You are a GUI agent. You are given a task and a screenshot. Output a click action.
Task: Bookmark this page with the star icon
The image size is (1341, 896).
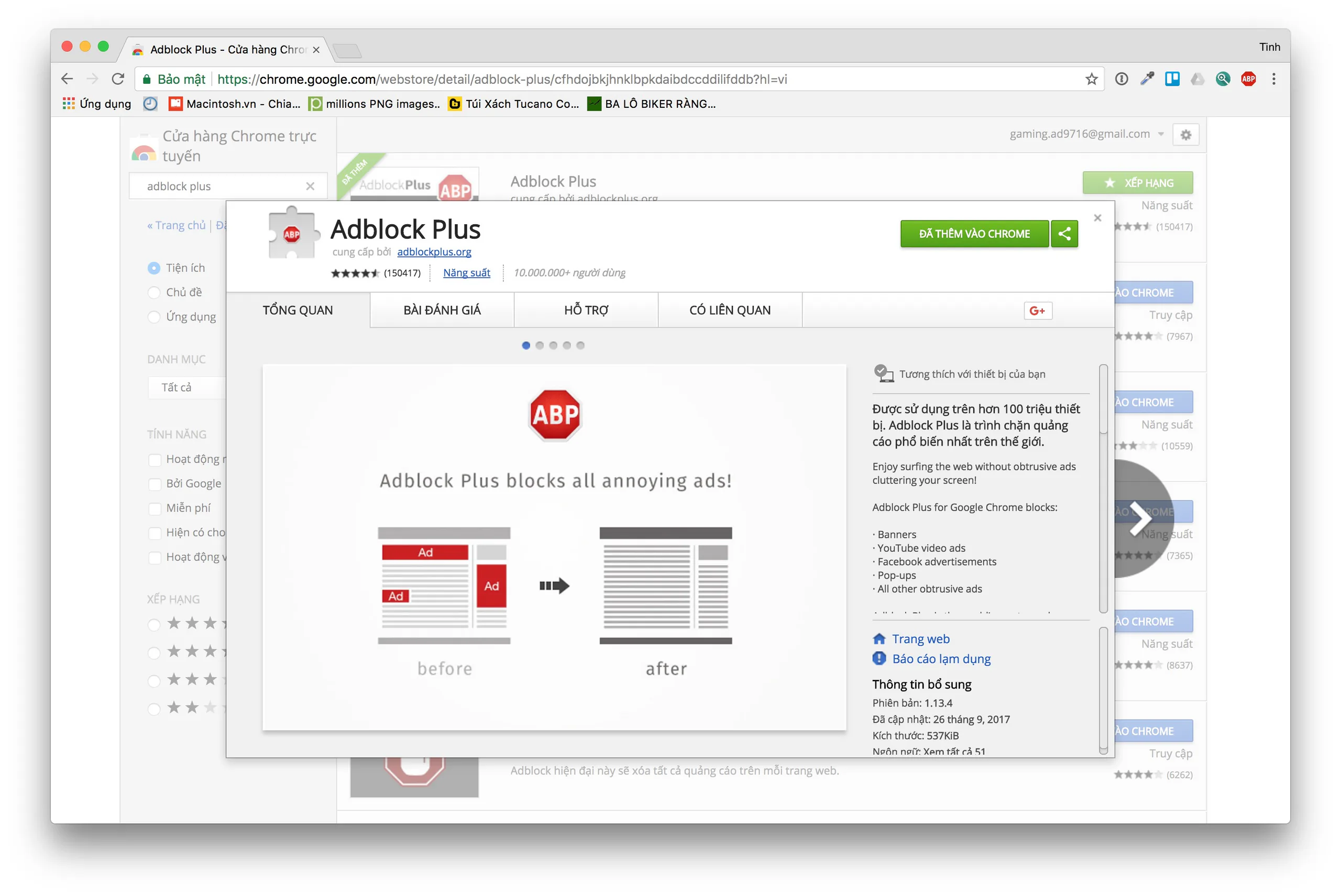1091,79
